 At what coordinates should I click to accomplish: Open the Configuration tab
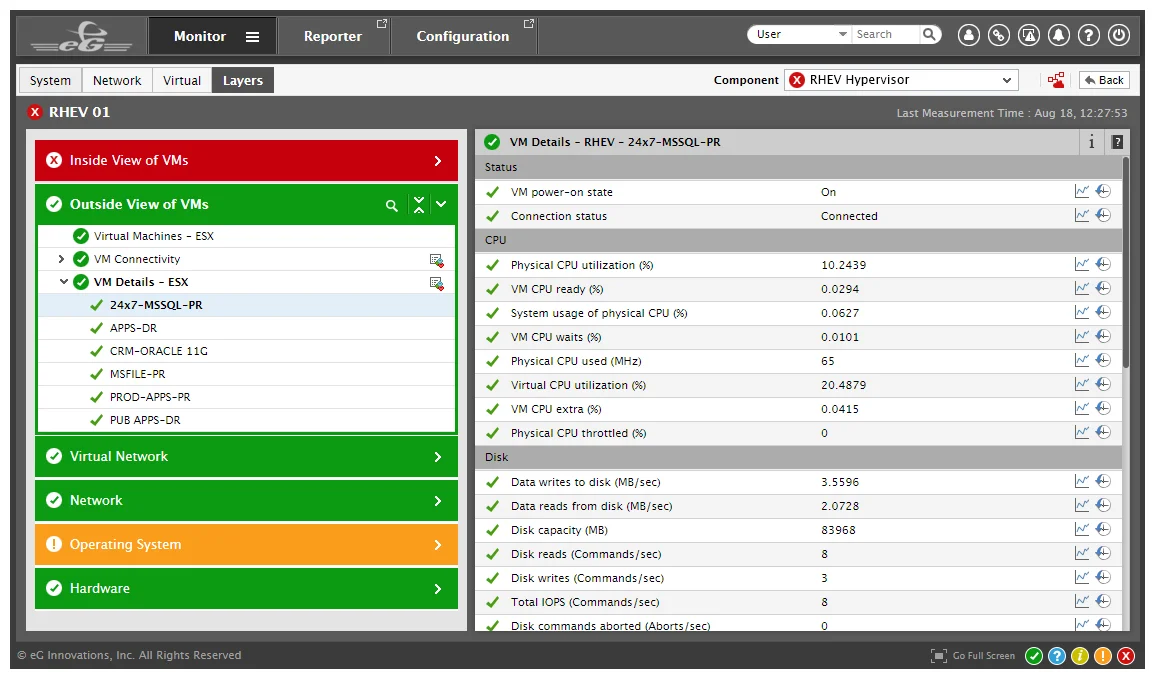pyautogui.click(x=463, y=36)
